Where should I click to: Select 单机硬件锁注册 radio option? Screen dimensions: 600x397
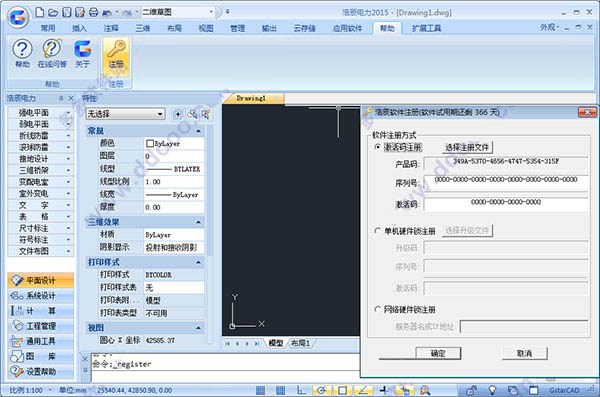tap(378, 231)
